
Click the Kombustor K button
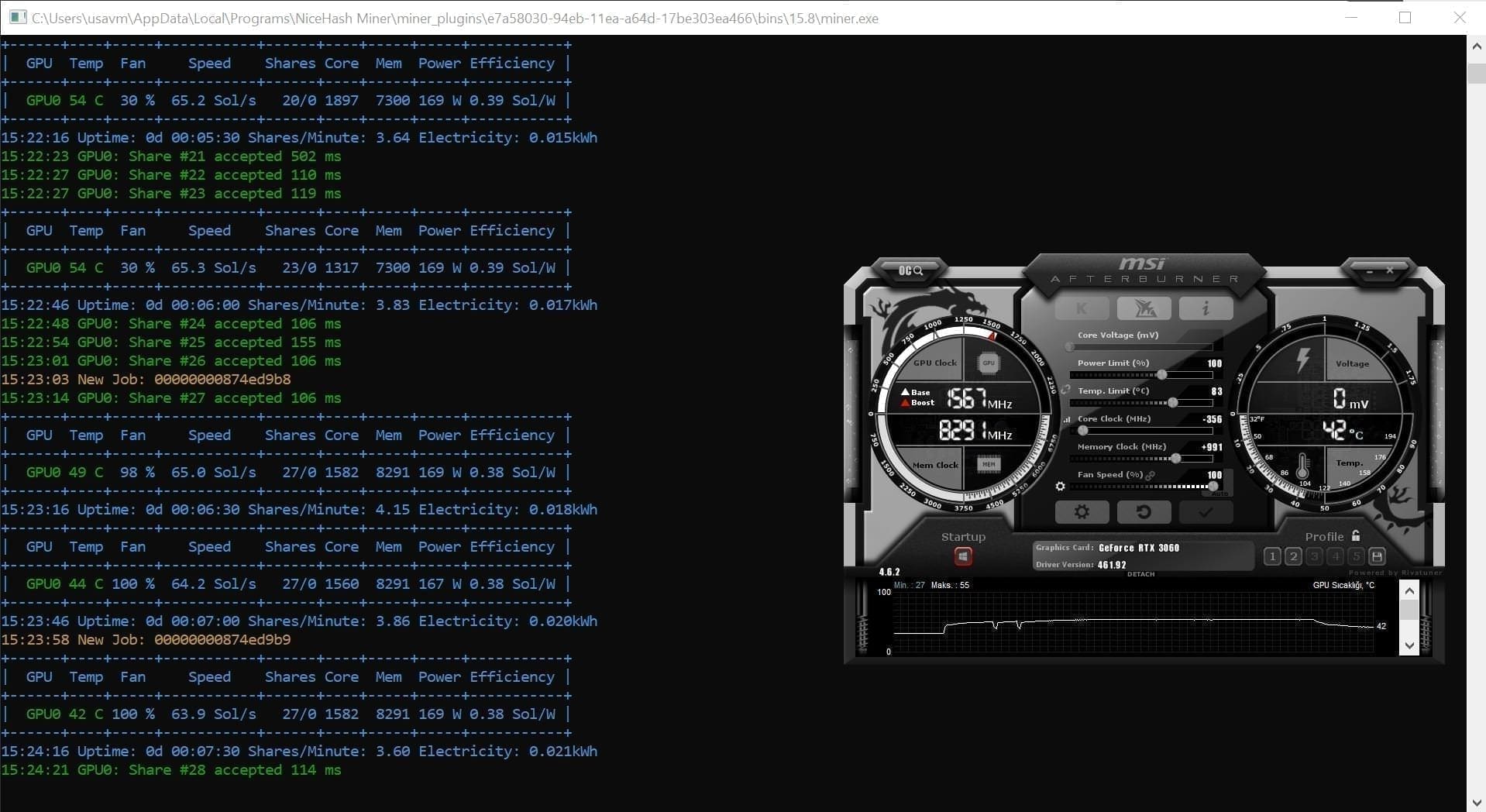tap(1082, 308)
